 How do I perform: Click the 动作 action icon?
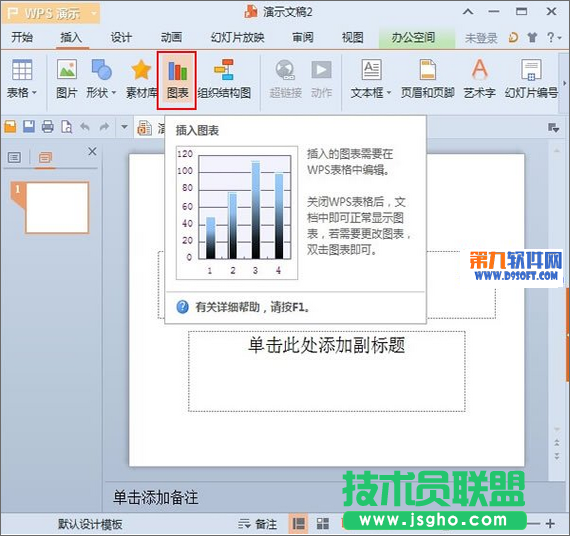coord(321,79)
